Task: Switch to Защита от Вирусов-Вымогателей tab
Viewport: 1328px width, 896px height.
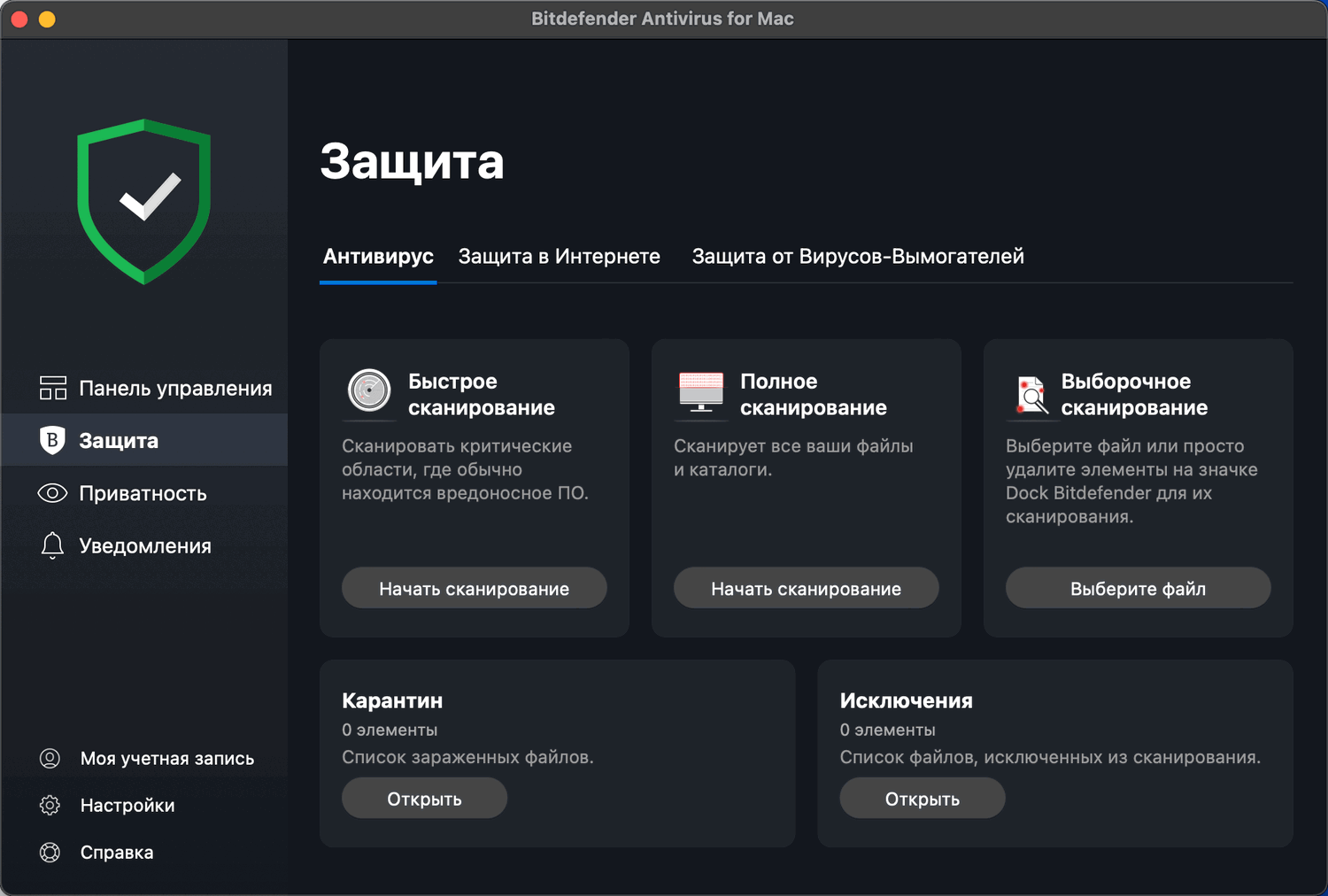Action: 858,257
